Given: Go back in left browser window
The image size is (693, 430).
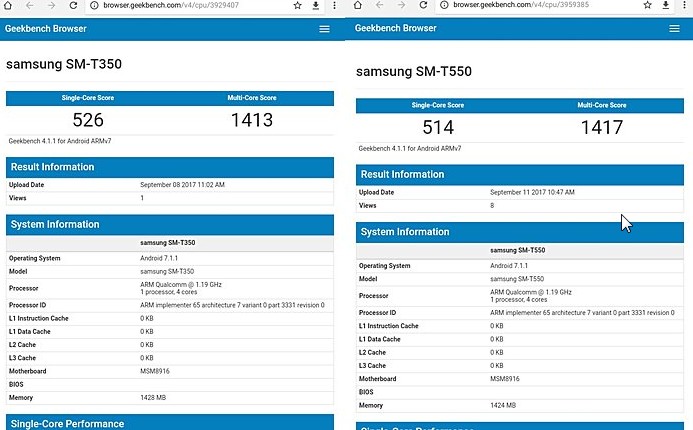Looking at the screenshot, I should [30, 5].
